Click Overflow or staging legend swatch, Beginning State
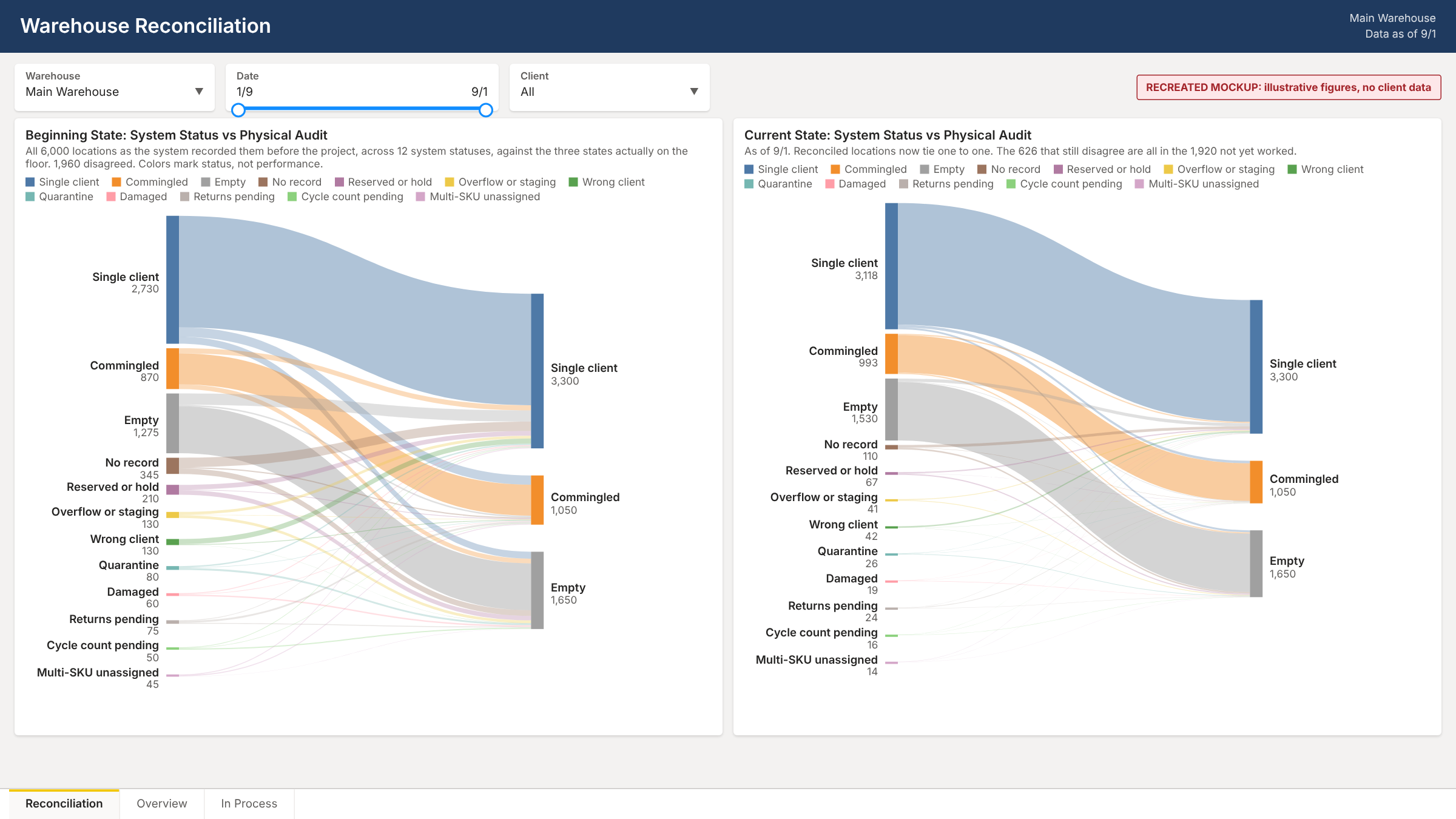The height and width of the screenshot is (819, 1456). pos(450,182)
